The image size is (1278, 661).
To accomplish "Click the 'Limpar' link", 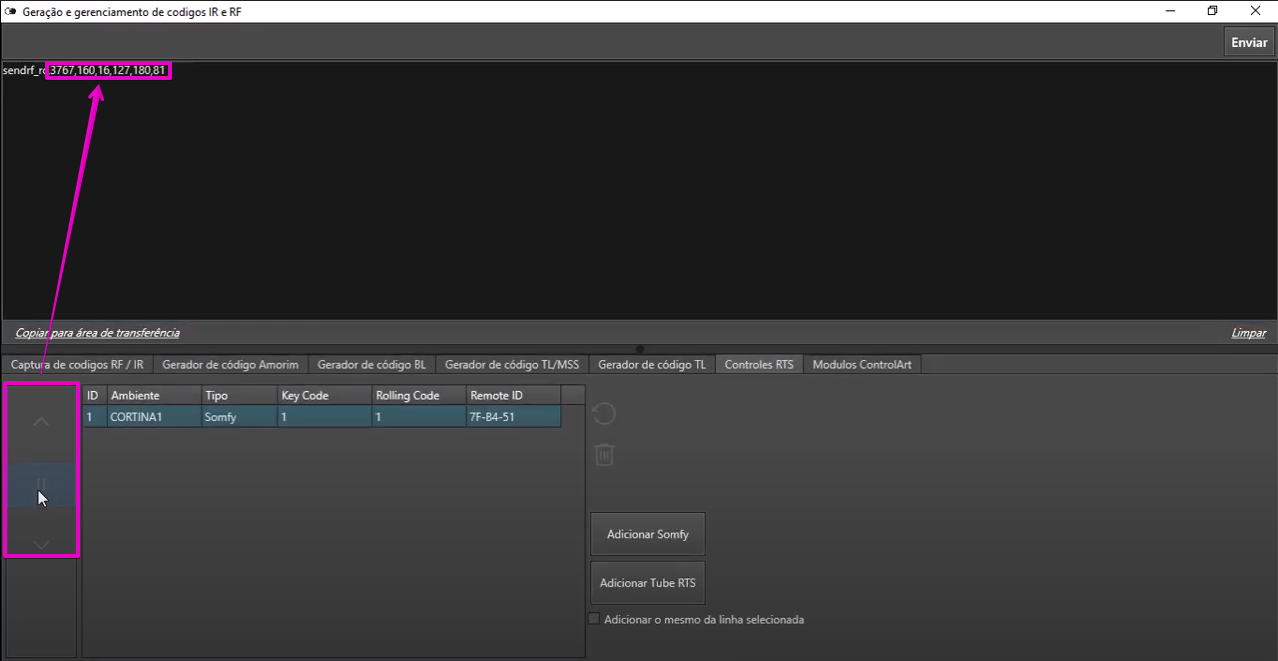I will (x=1248, y=333).
